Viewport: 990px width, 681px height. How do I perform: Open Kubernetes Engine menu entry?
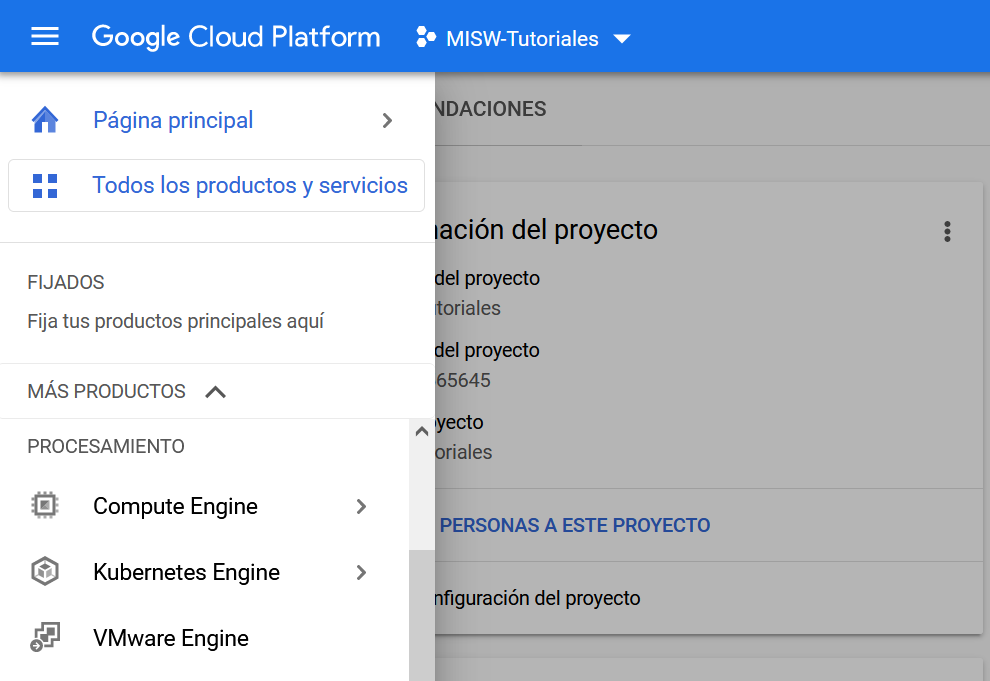click(x=186, y=572)
